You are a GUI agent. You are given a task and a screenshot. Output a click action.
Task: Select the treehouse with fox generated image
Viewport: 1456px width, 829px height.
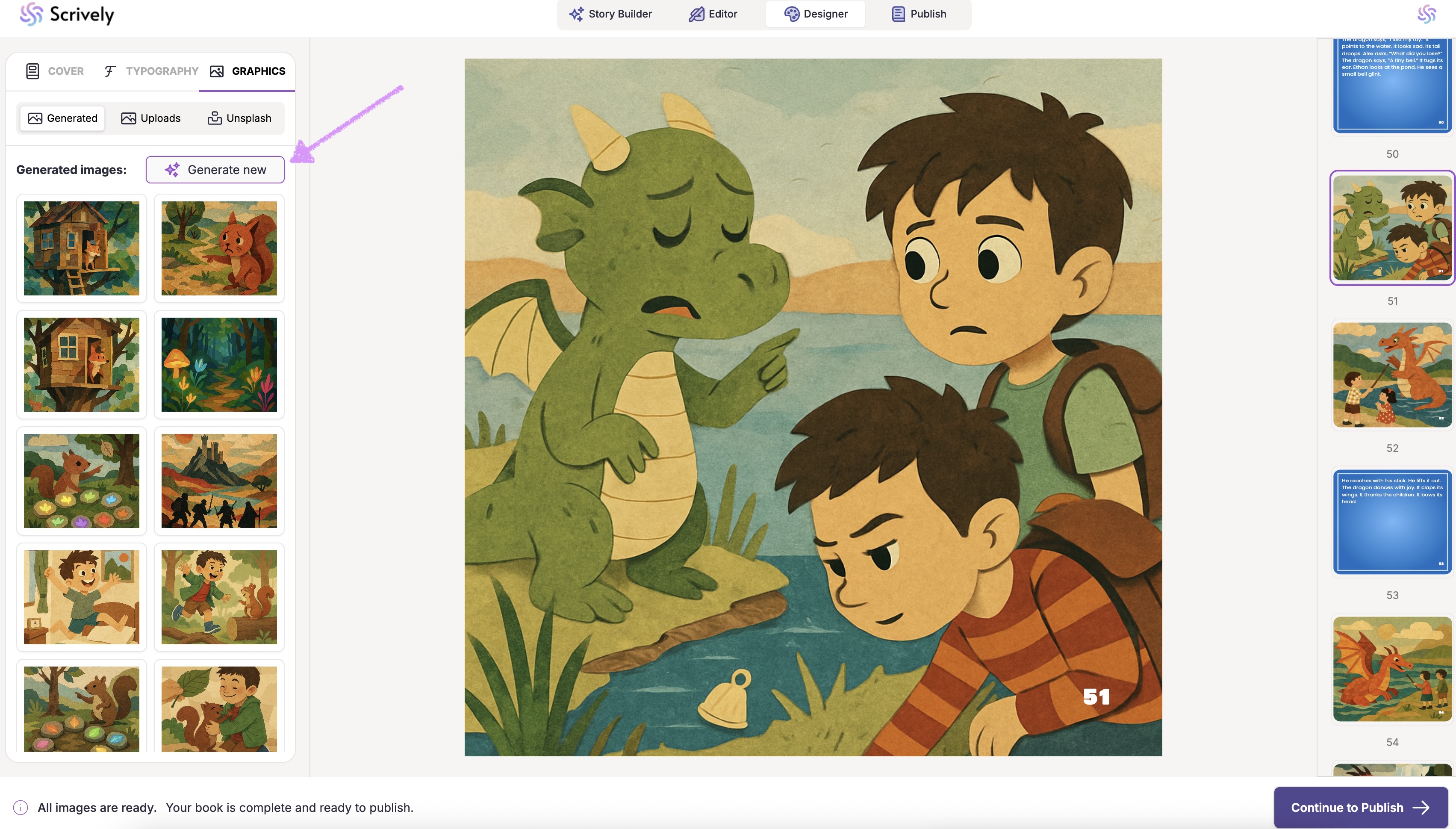(x=81, y=248)
